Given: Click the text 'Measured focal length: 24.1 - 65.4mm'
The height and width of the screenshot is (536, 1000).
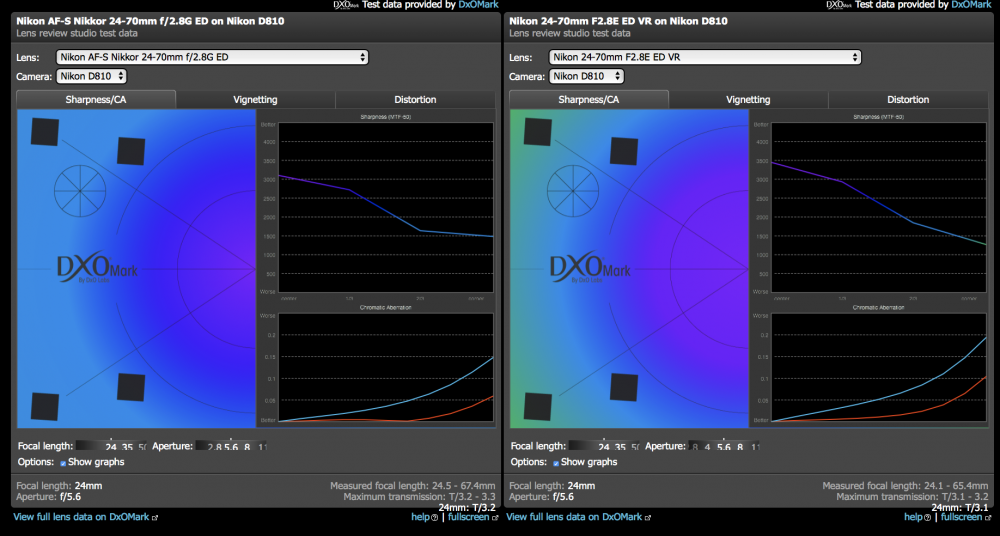Looking at the screenshot, I should click(906, 486).
